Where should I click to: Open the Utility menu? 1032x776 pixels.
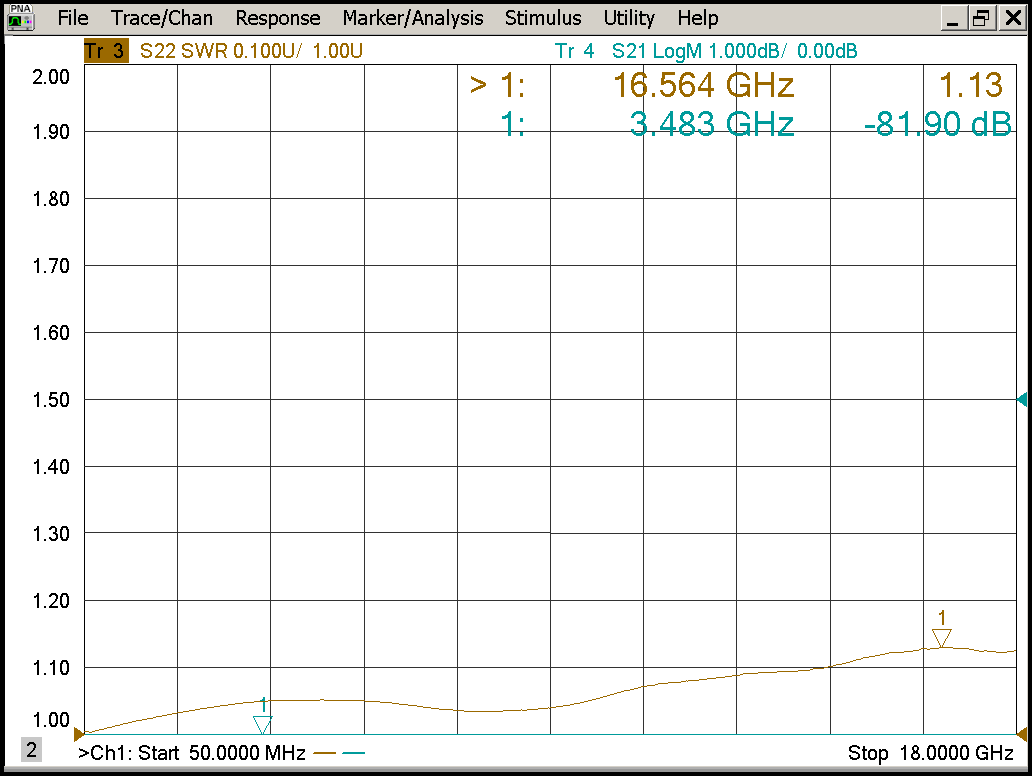tap(629, 18)
